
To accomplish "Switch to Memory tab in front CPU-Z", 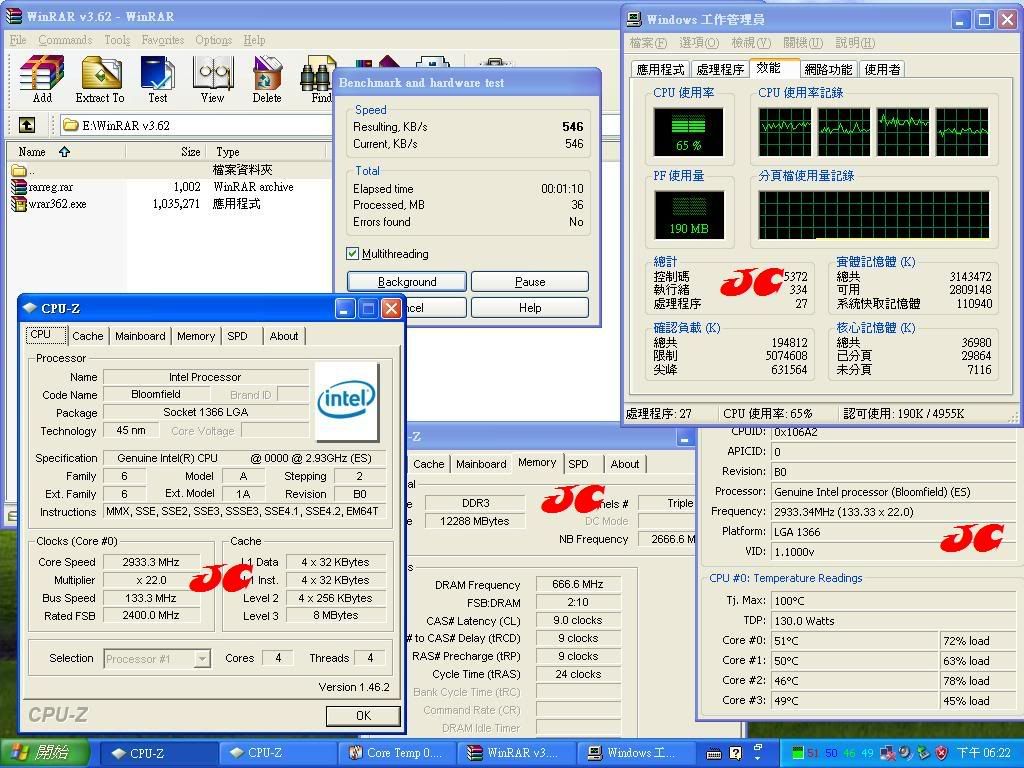I will [x=196, y=336].
